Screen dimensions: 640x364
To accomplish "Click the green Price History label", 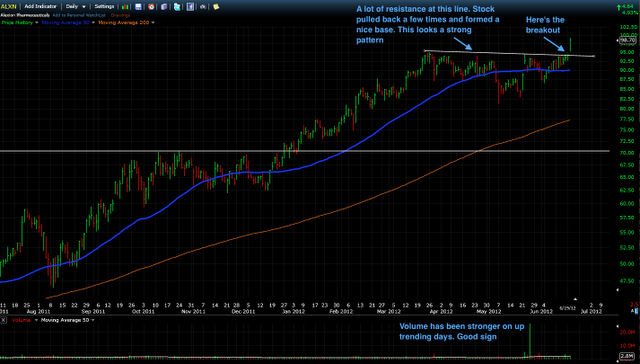I will (x=17, y=22).
